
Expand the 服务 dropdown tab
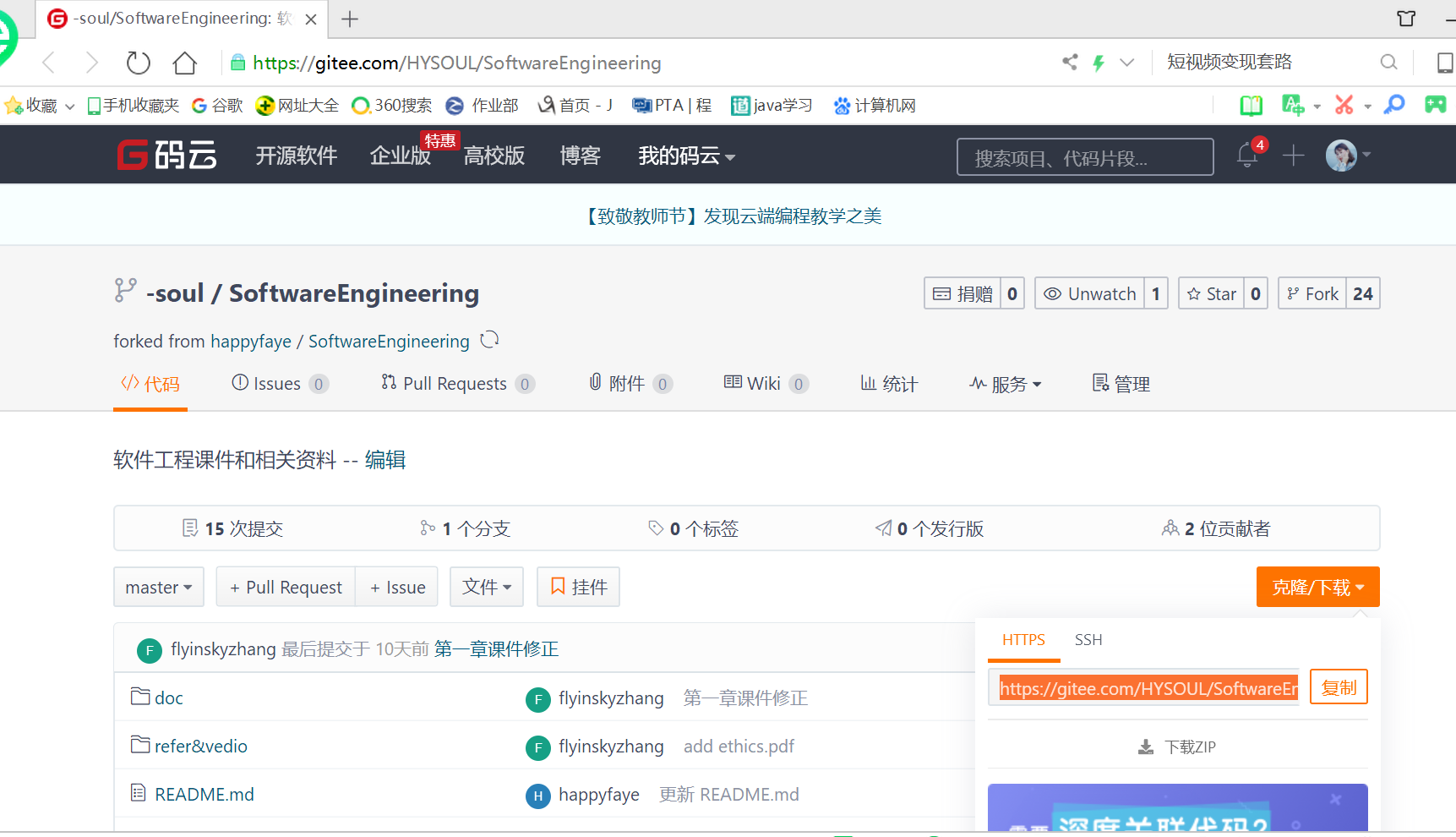point(1006,384)
